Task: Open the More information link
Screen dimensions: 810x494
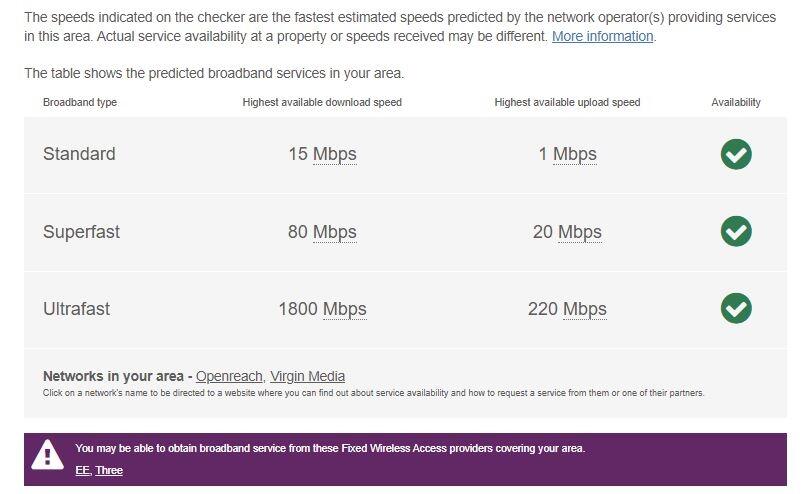Action: click(602, 36)
